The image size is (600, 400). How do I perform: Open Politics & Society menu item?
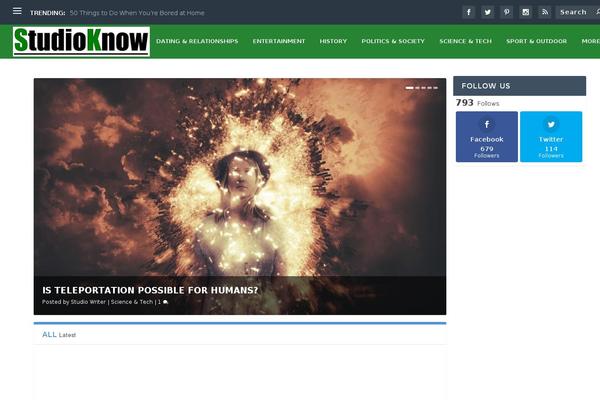click(x=393, y=41)
